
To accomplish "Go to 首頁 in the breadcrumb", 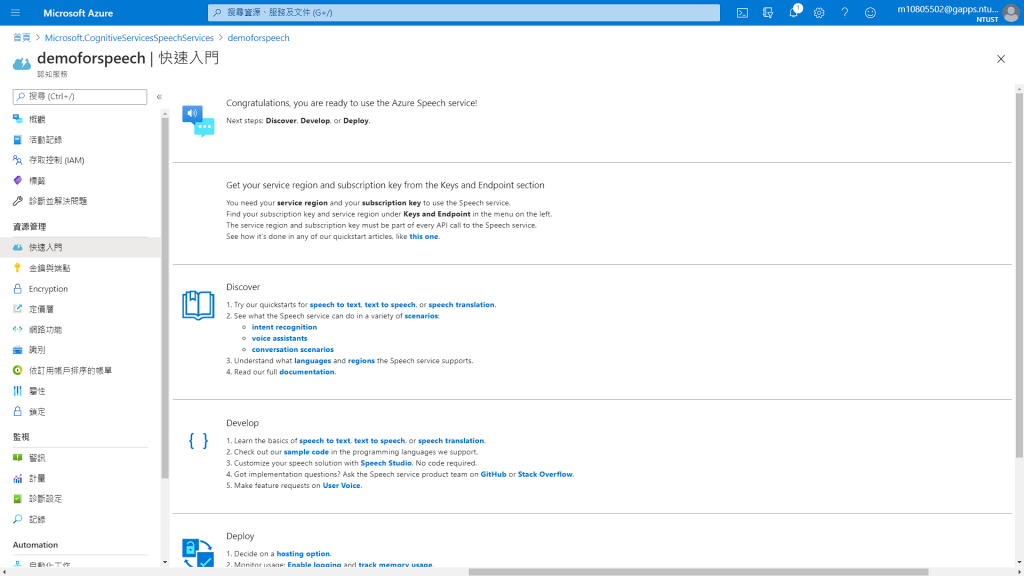I will [22, 38].
